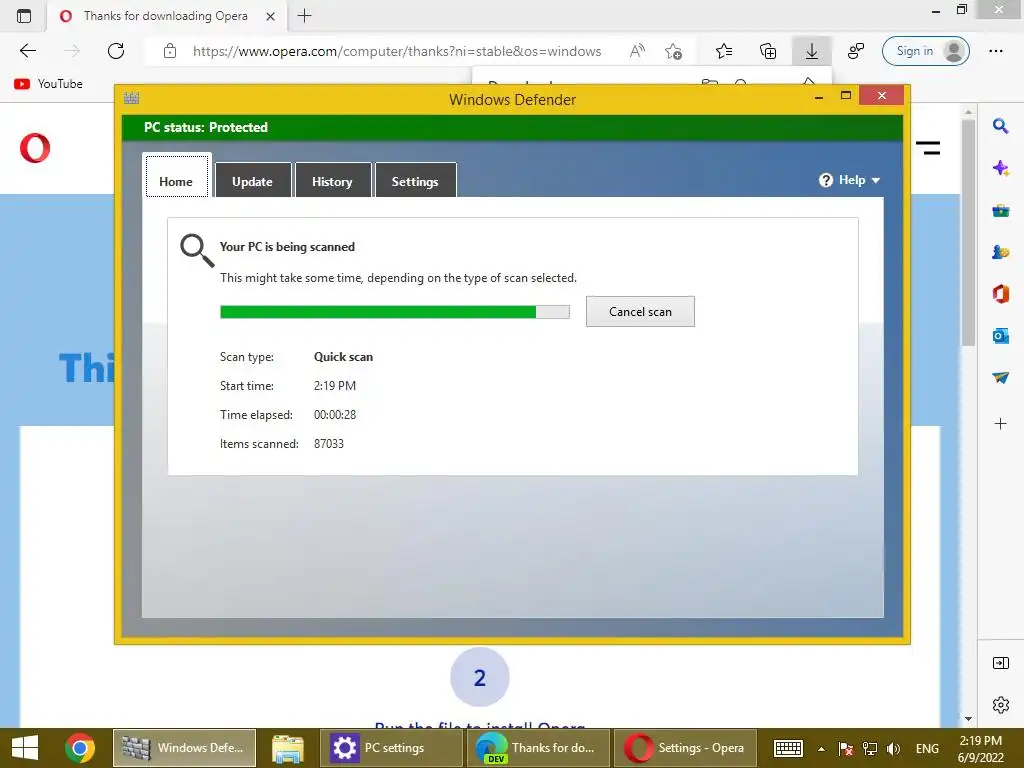
Task: Click ENG language indicator in tray
Action: [927, 748]
